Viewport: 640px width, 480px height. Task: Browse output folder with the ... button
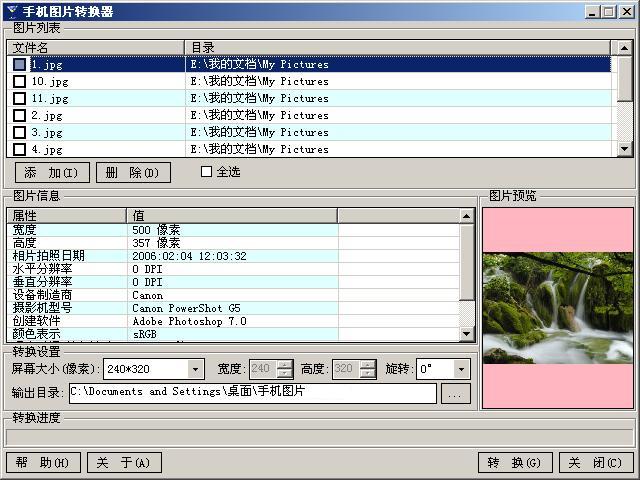[x=455, y=393]
